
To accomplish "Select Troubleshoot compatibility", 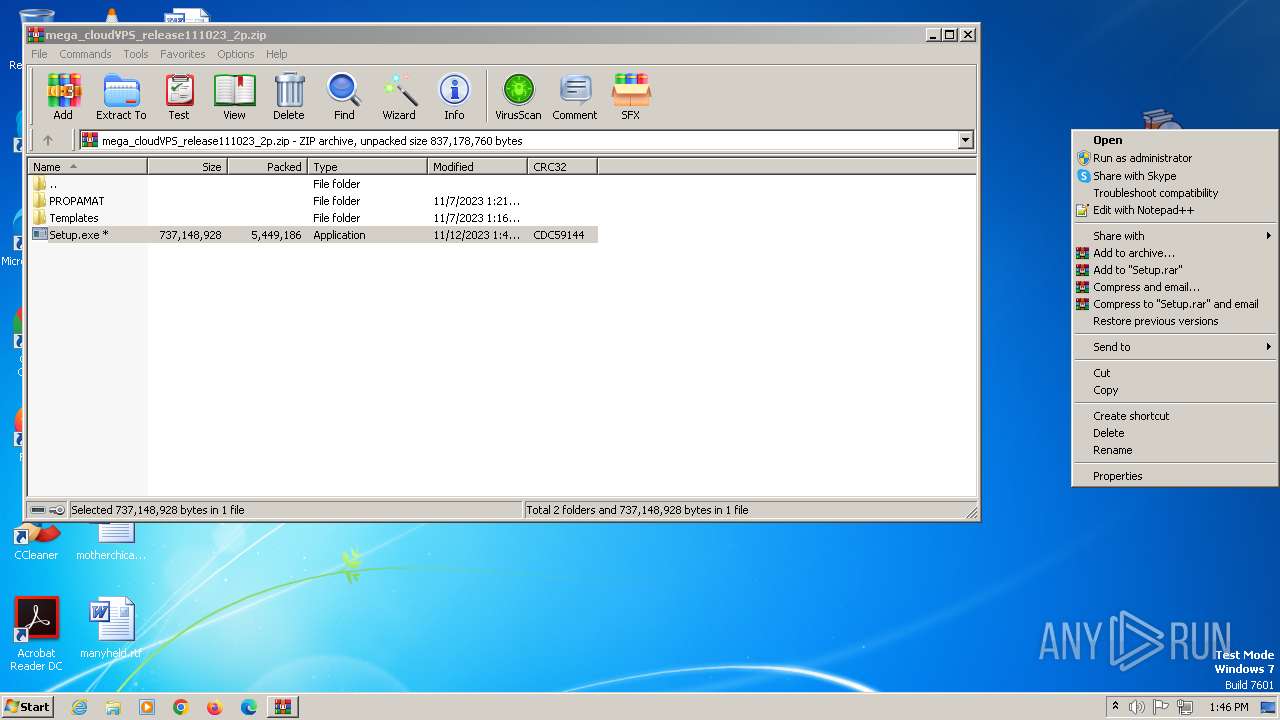I will 1174,193.
